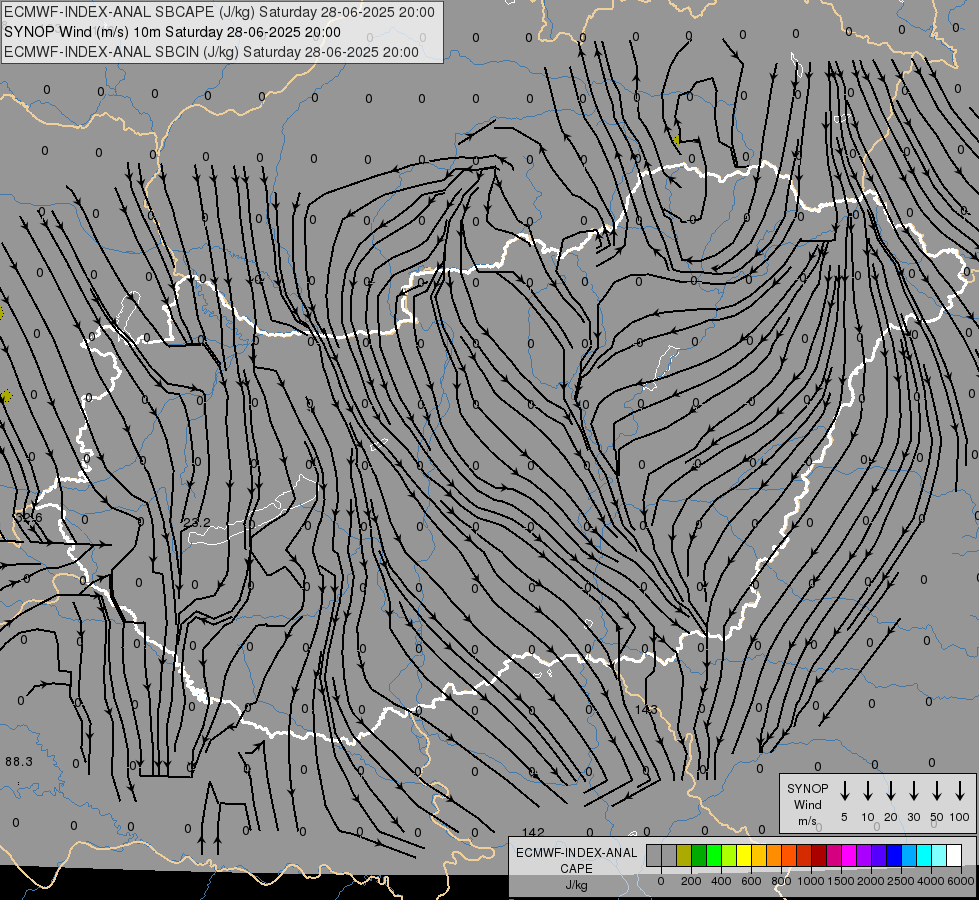Click the 100 m/s wind arrow symbol
Image resolution: width=979 pixels, height=900 pixels.
pyautogui.click(x=960, y=791)
